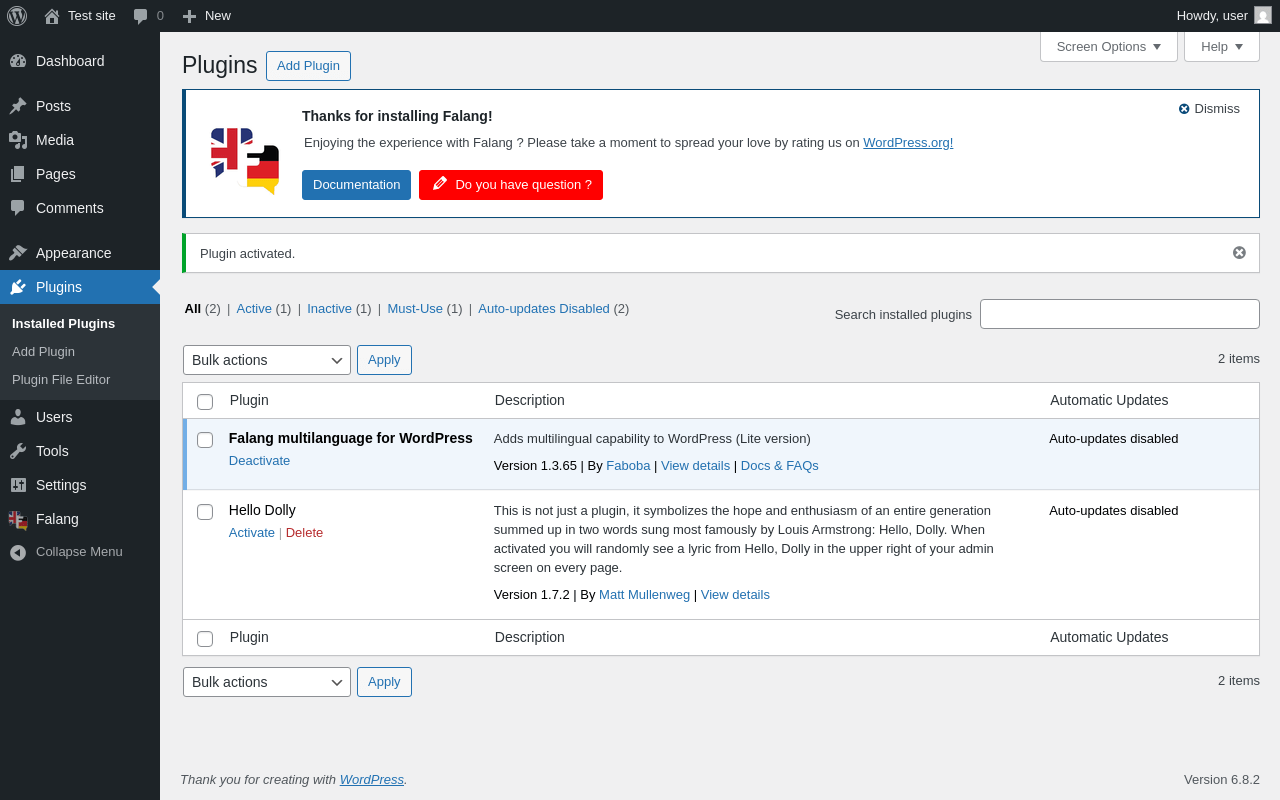Open the top Bulk actions dropdown

[x=267, y=360]
